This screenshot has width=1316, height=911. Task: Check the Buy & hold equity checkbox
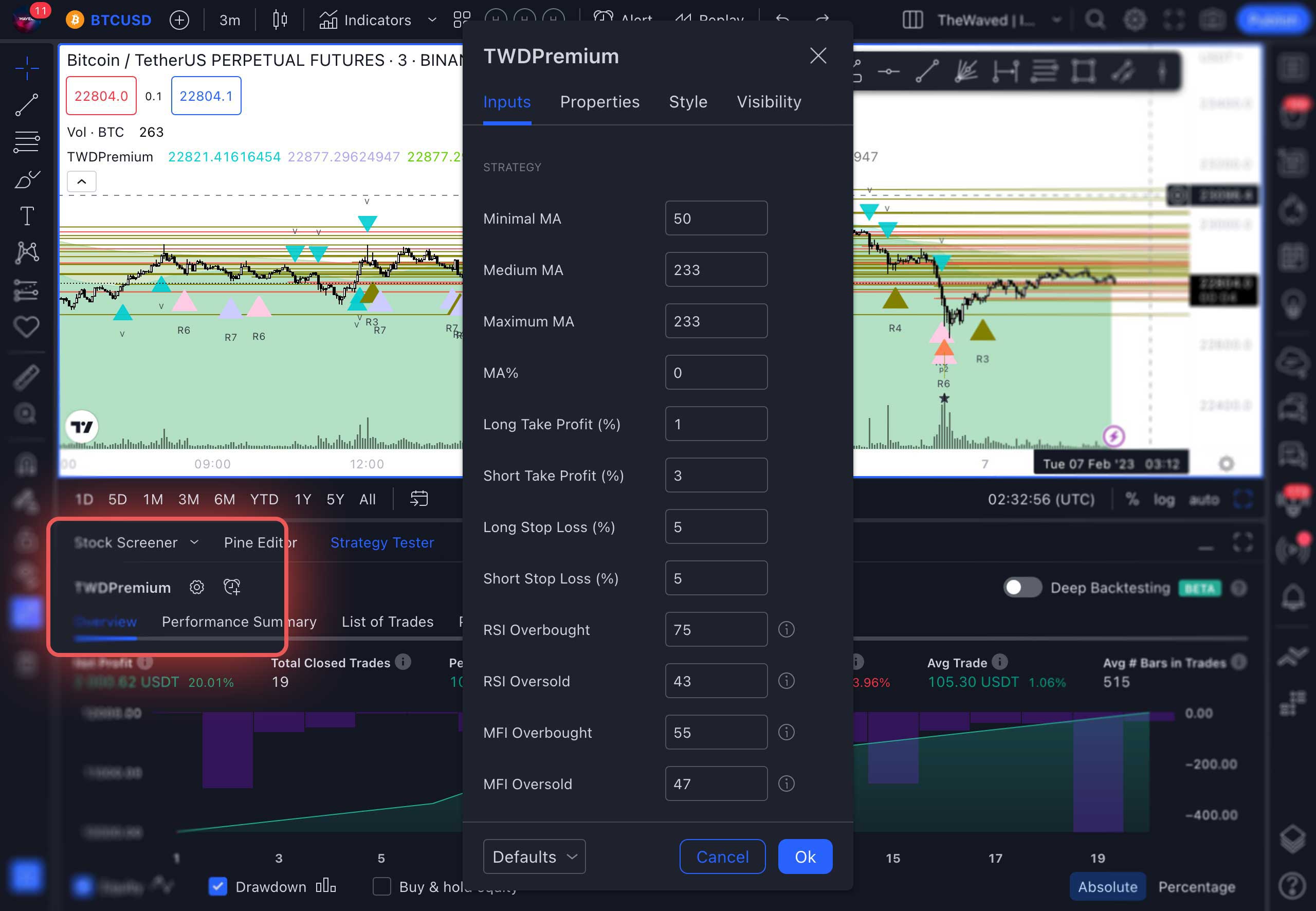pos(382,886)
